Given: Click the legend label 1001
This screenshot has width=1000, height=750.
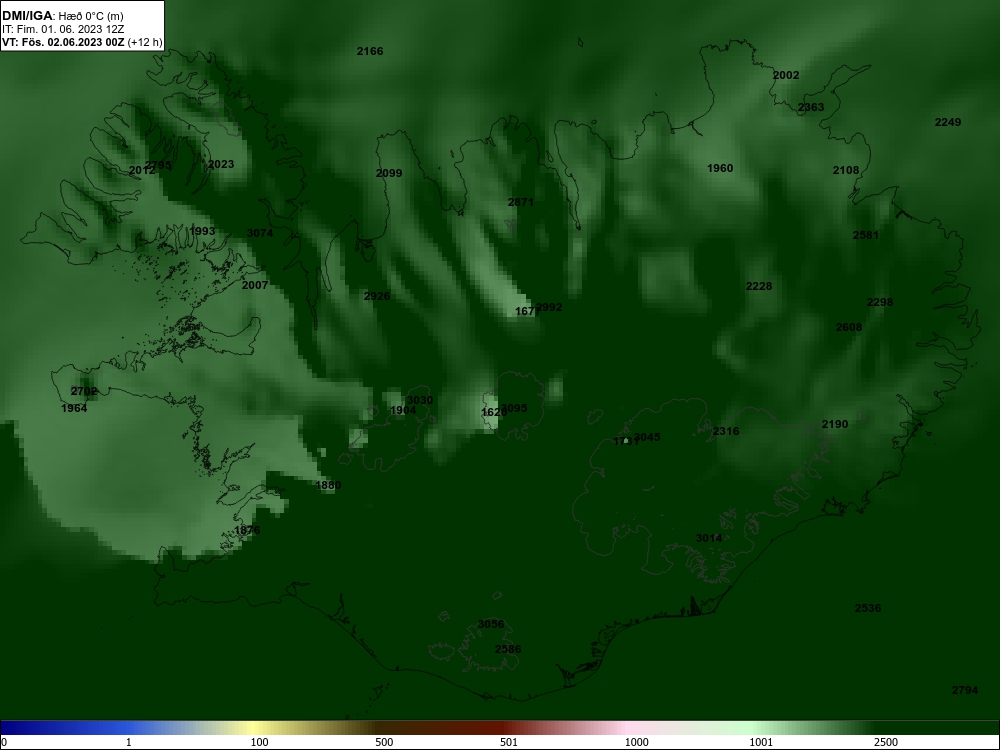Looking at the screenshot, I should (x=761, y=742).
